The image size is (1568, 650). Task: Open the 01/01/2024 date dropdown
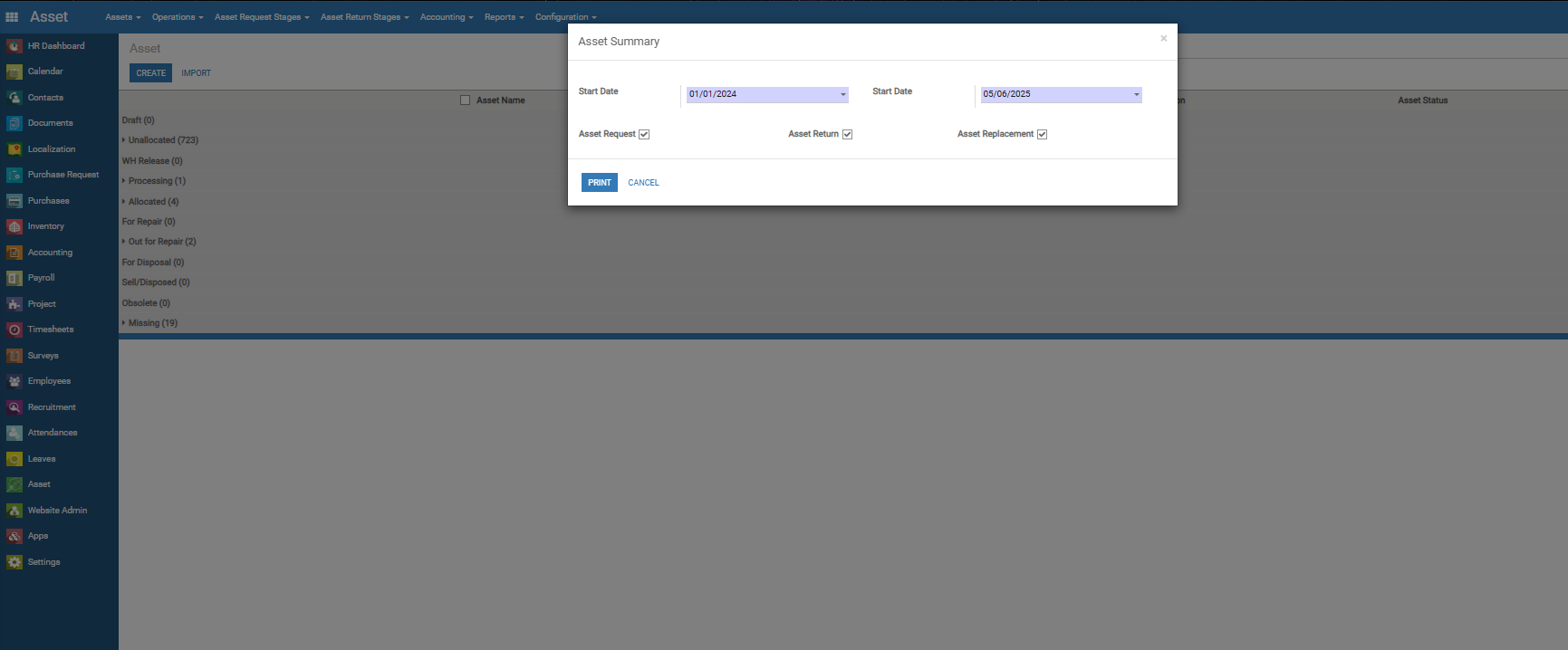[842, 95]
